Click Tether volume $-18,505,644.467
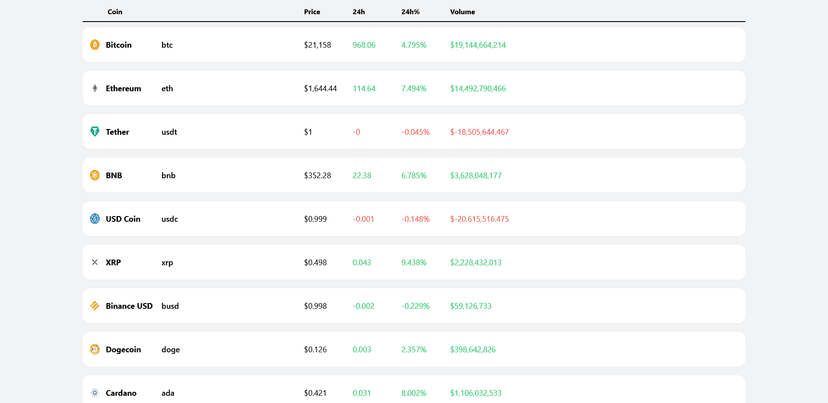The image size is (828, 403). click(x=479, y=132)
